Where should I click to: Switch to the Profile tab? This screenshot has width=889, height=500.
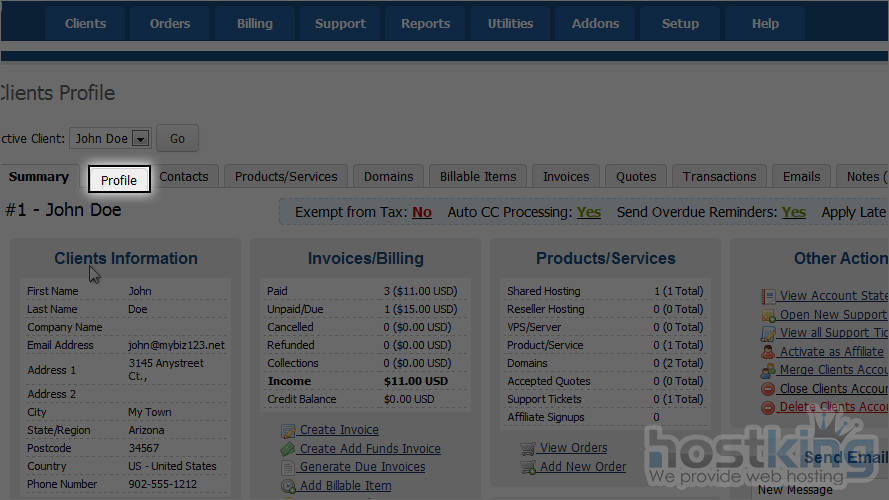(119, 179)
